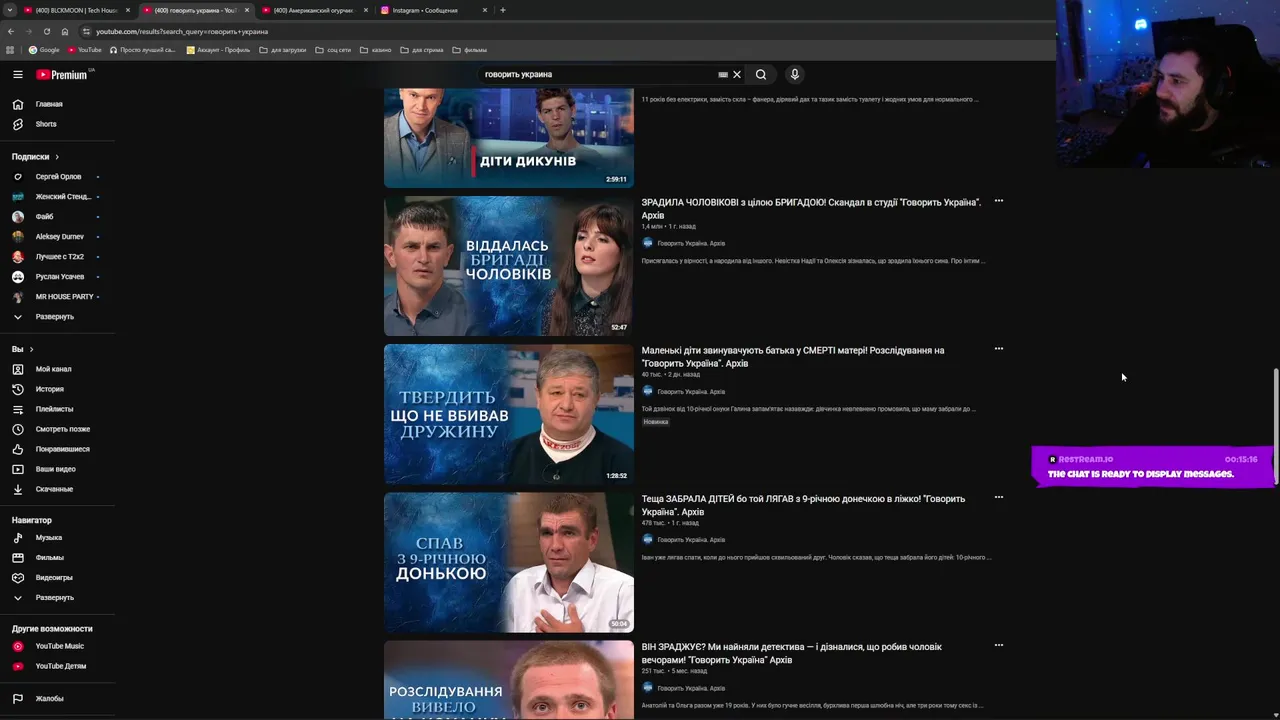Open more options for ВІН ЗРАДЖУЄ video
The image size is (1280, 720).
998,645
